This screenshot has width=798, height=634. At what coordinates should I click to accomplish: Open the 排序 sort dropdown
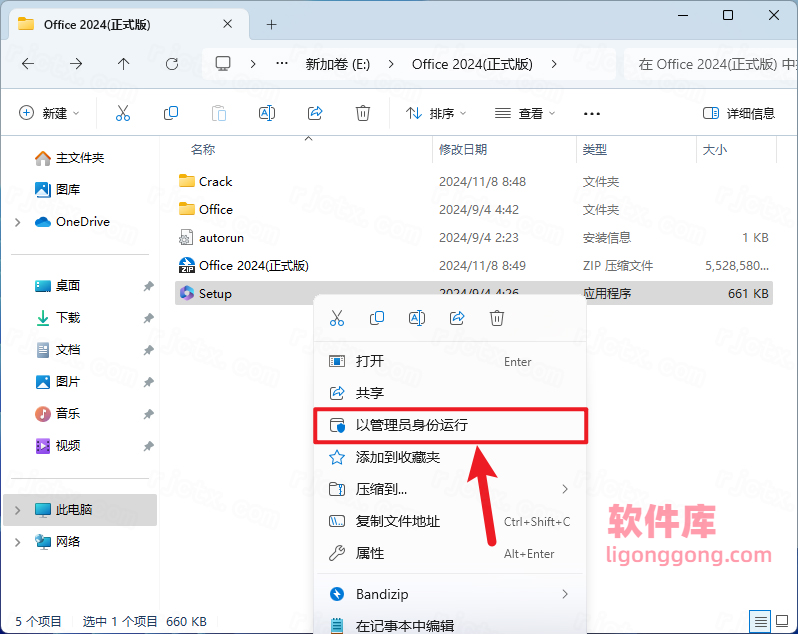pos(436,113)
